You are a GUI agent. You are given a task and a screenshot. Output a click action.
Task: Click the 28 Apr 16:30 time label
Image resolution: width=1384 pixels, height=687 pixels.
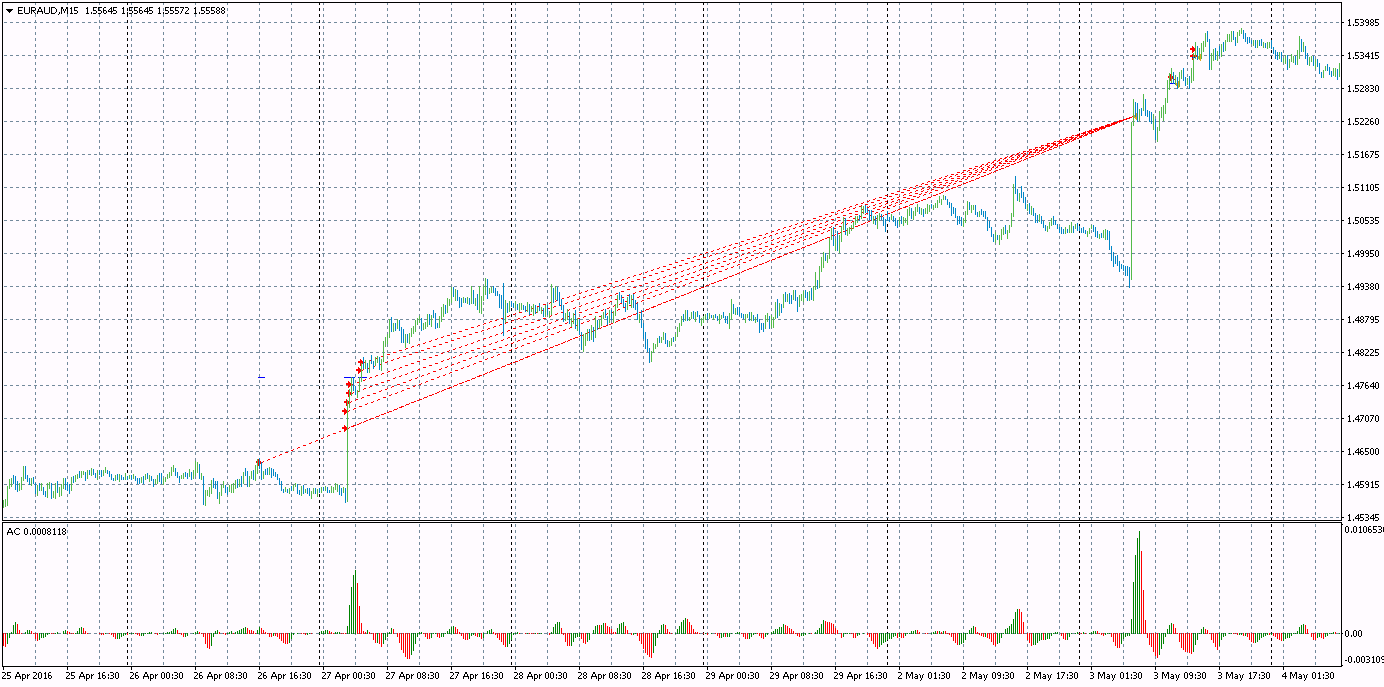click(x=668, y=676)
